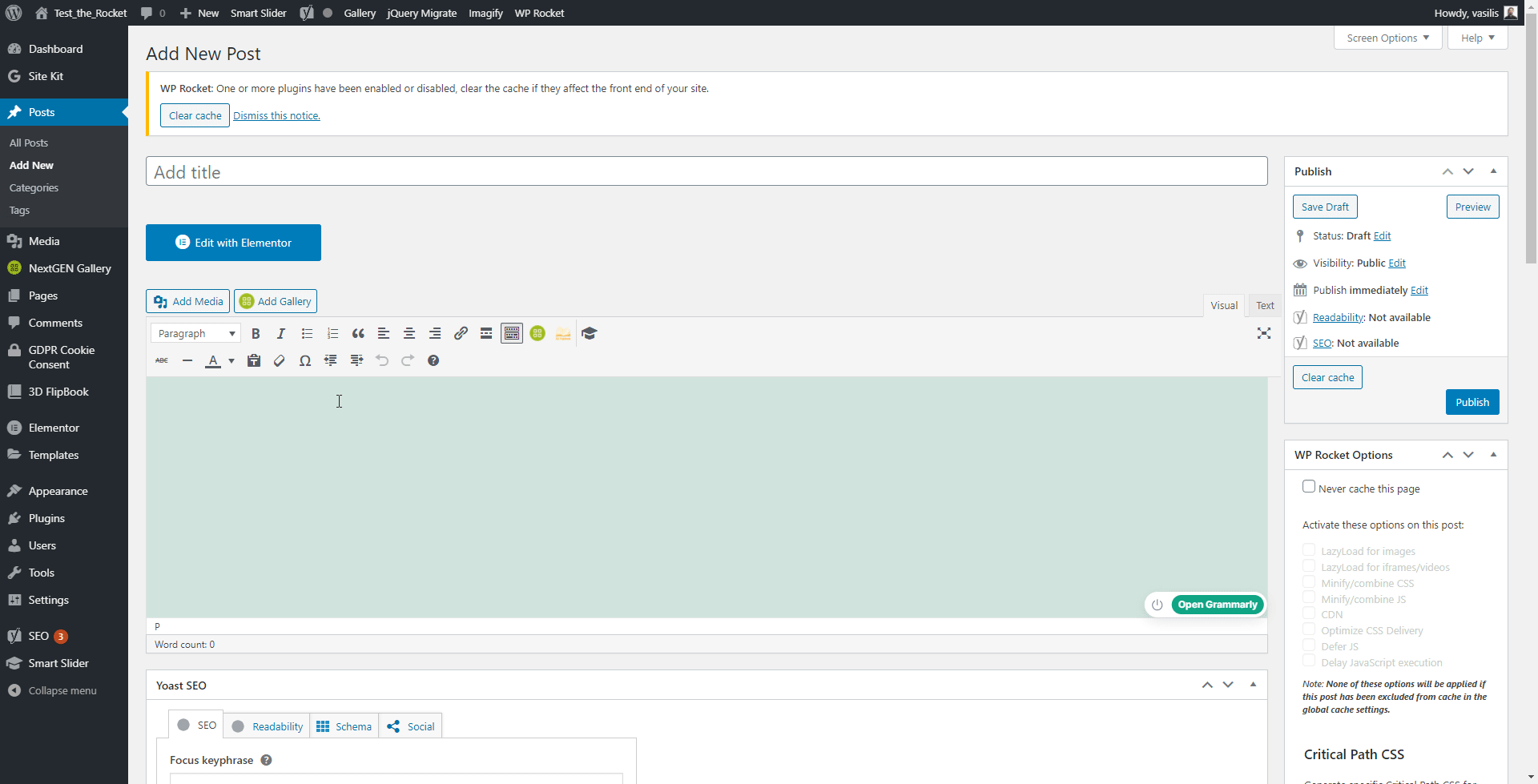Toggle paste as text
The width and height of the screenshot is (1538, 784).
(254, 361)
